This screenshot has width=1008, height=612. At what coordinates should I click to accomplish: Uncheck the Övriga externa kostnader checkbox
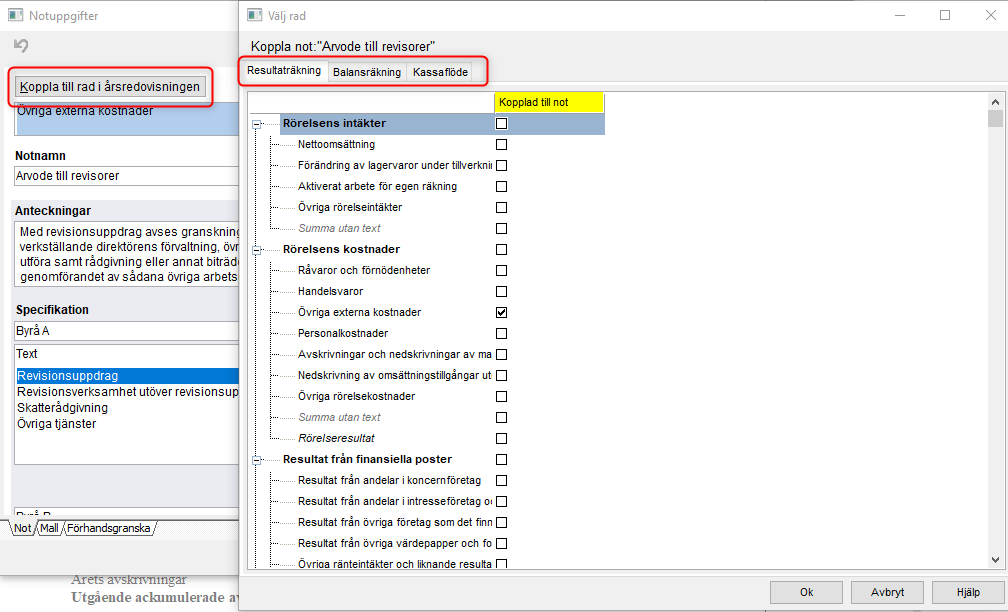[501, 312]
